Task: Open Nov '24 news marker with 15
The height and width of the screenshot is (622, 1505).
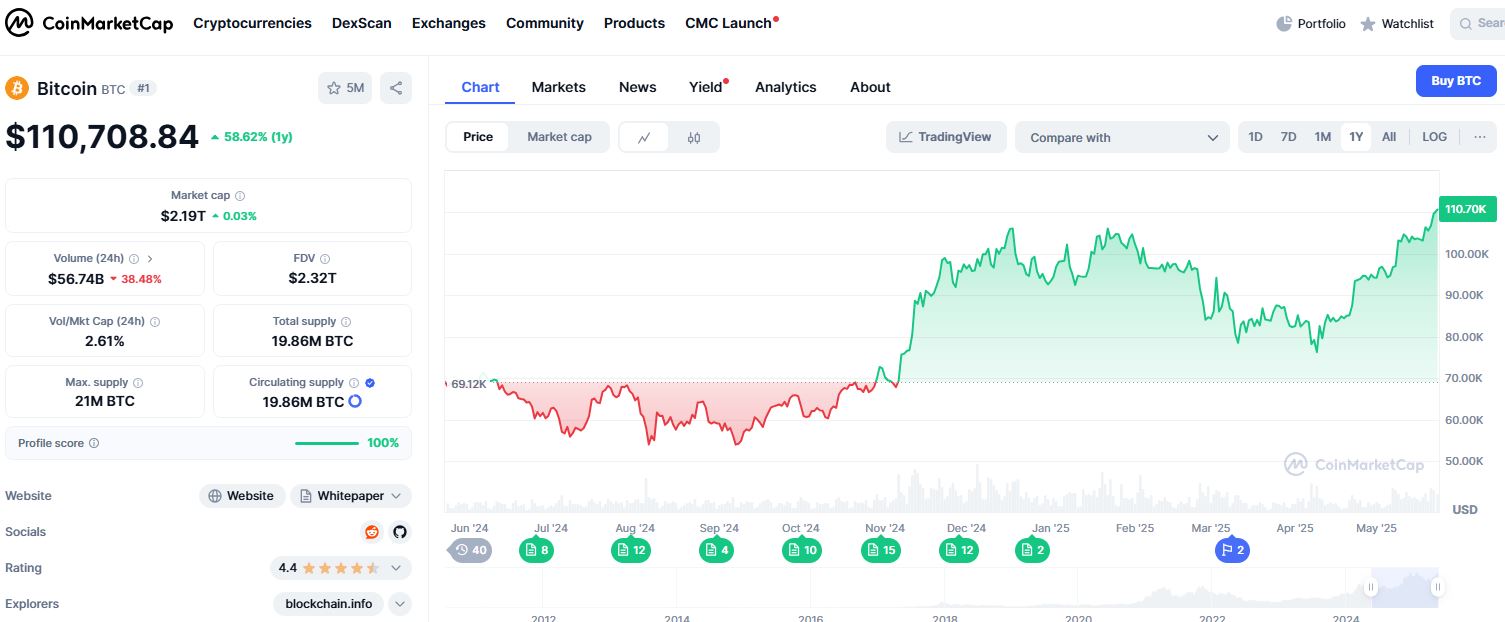Action: pyautogui.click(x=883, y=550)
